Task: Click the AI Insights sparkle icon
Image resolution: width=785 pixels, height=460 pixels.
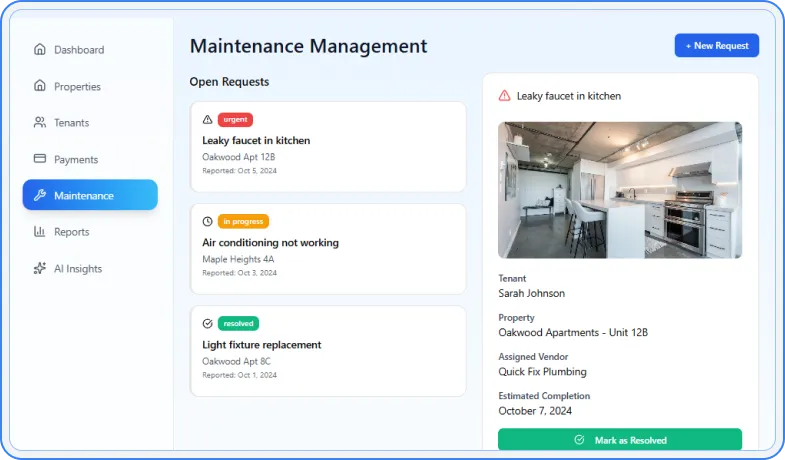Action: click(x=40, y=268)
